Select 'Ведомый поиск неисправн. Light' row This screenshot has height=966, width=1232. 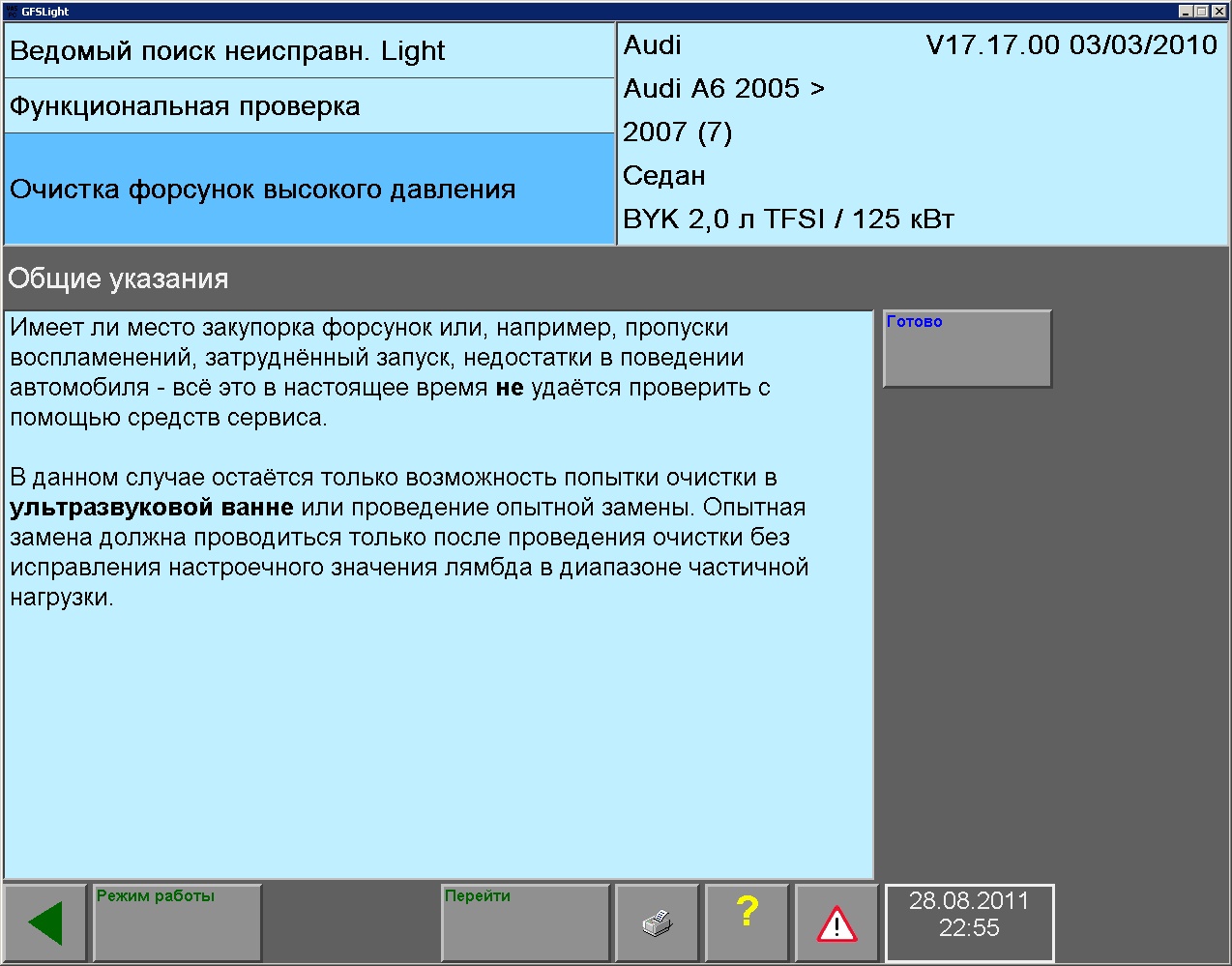pos(309,50)
